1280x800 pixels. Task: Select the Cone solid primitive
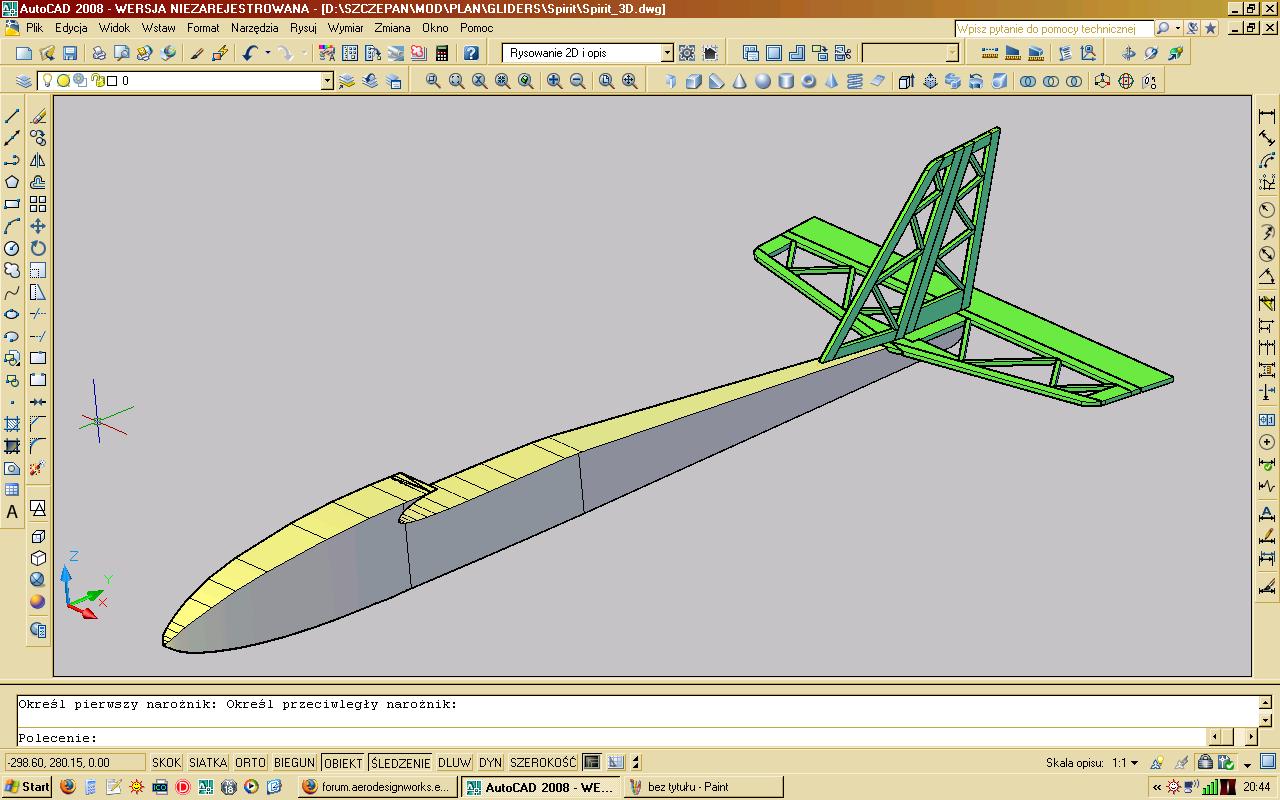coord(740,81)
